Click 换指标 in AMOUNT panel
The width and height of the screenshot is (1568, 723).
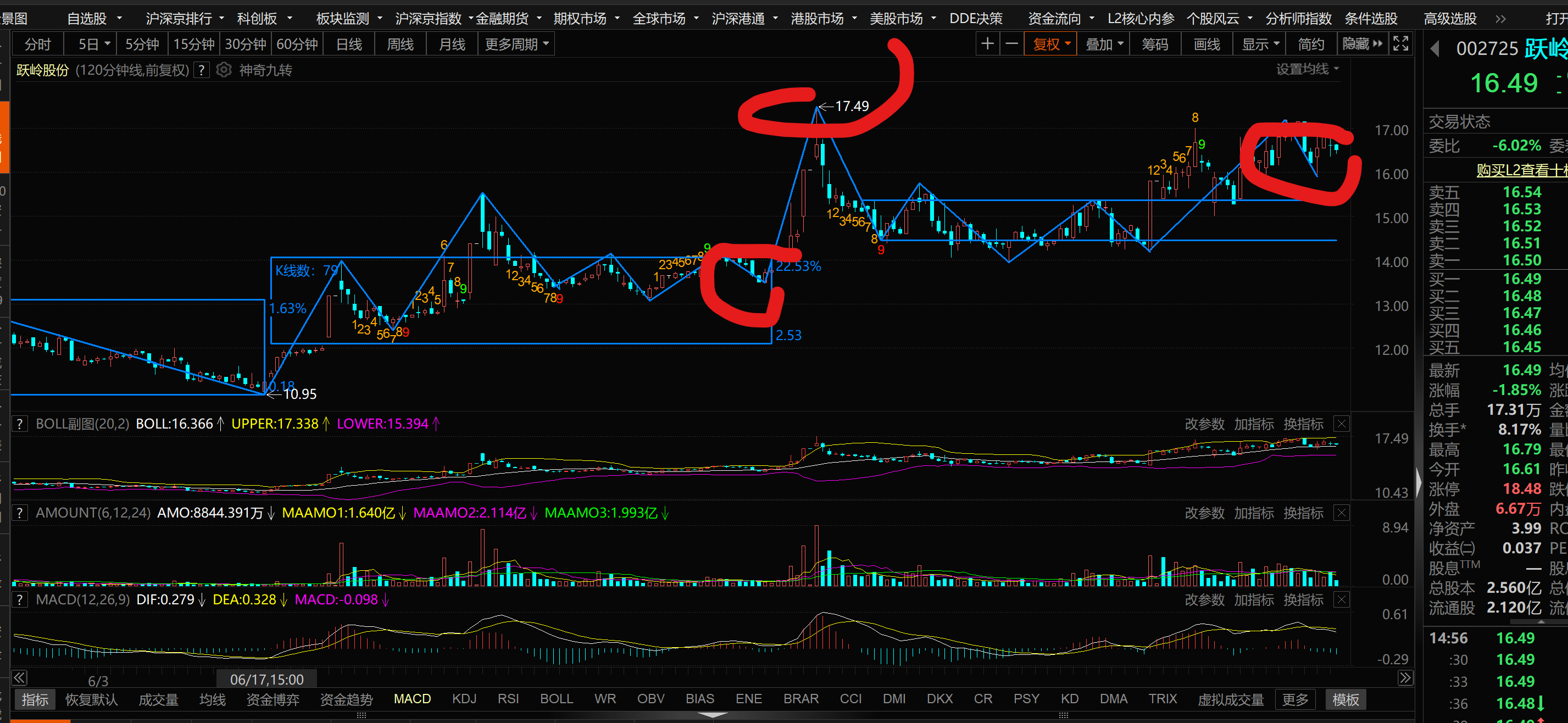coord(1303,513)
